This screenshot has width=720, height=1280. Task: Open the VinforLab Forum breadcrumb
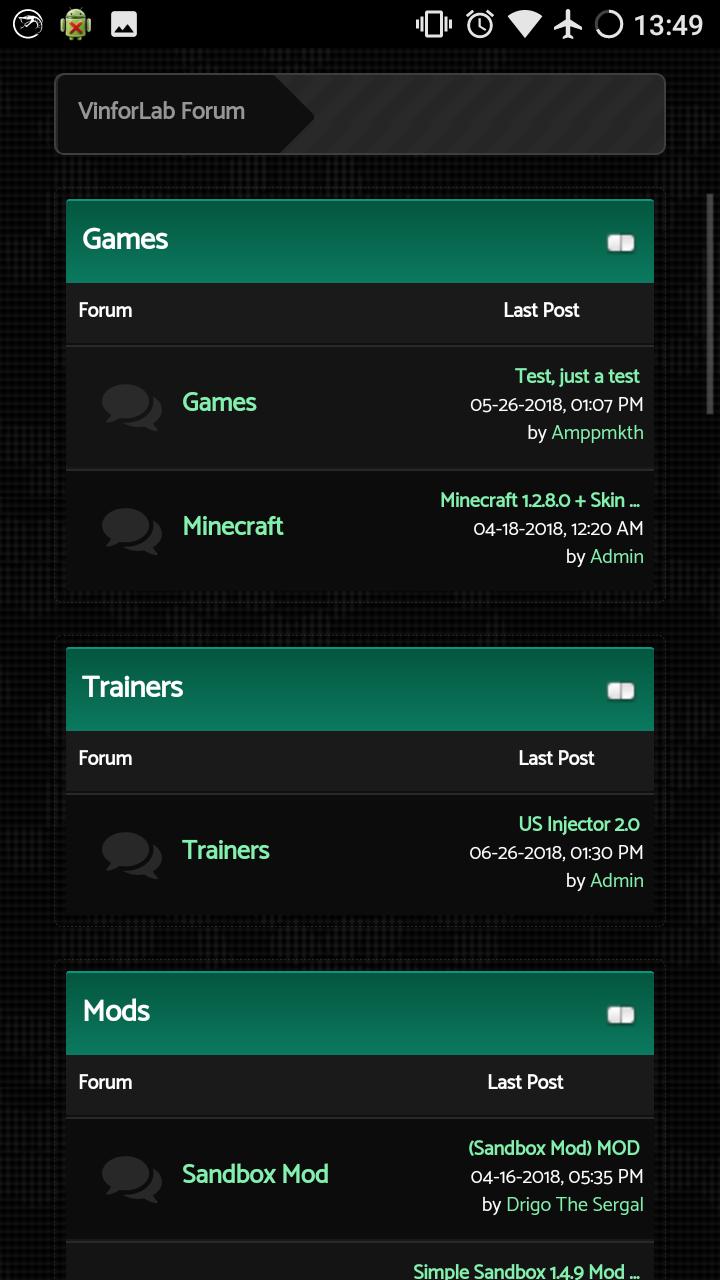click(x=162, y=111)
